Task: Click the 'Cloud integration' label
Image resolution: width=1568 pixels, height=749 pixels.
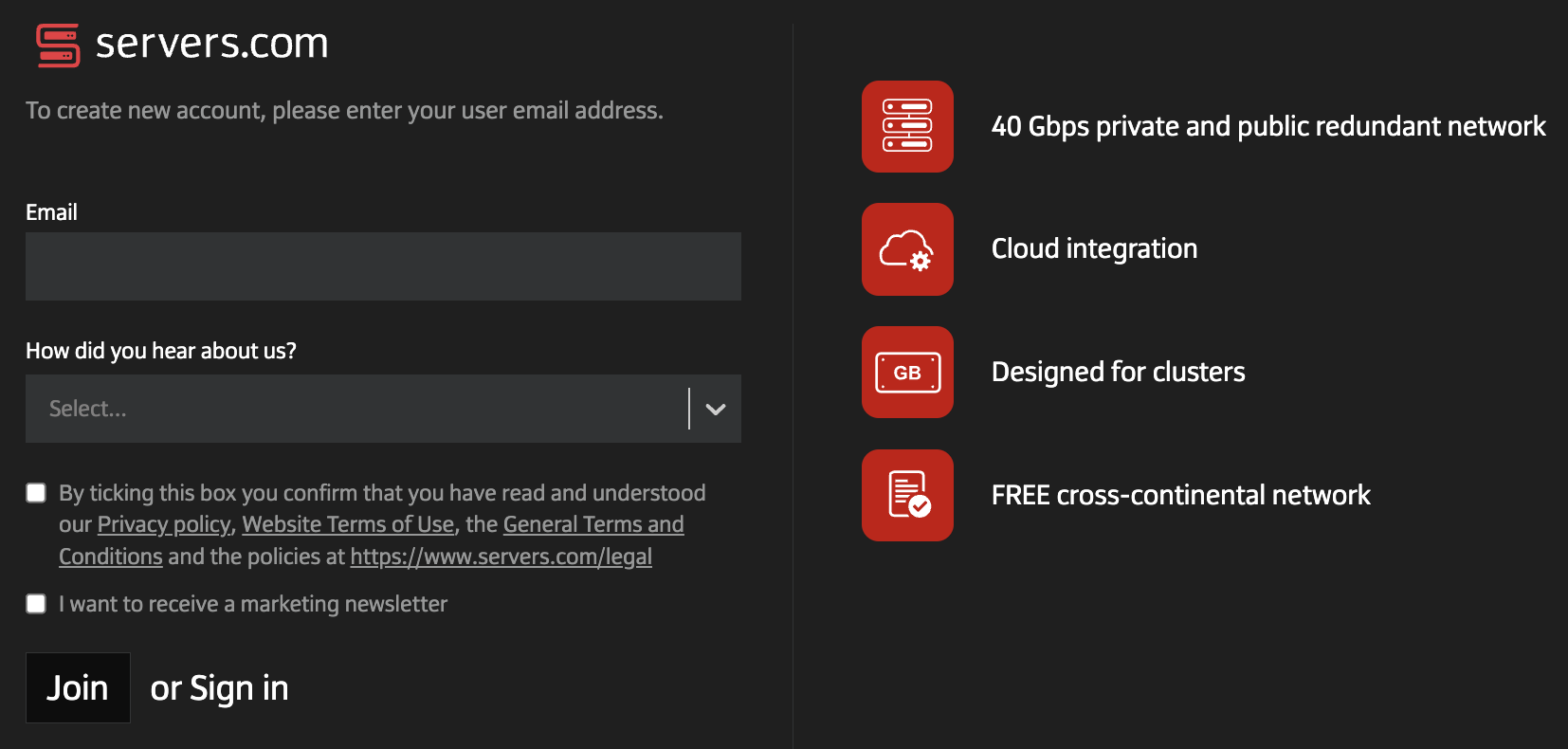Action: (x=1094, y=248)
